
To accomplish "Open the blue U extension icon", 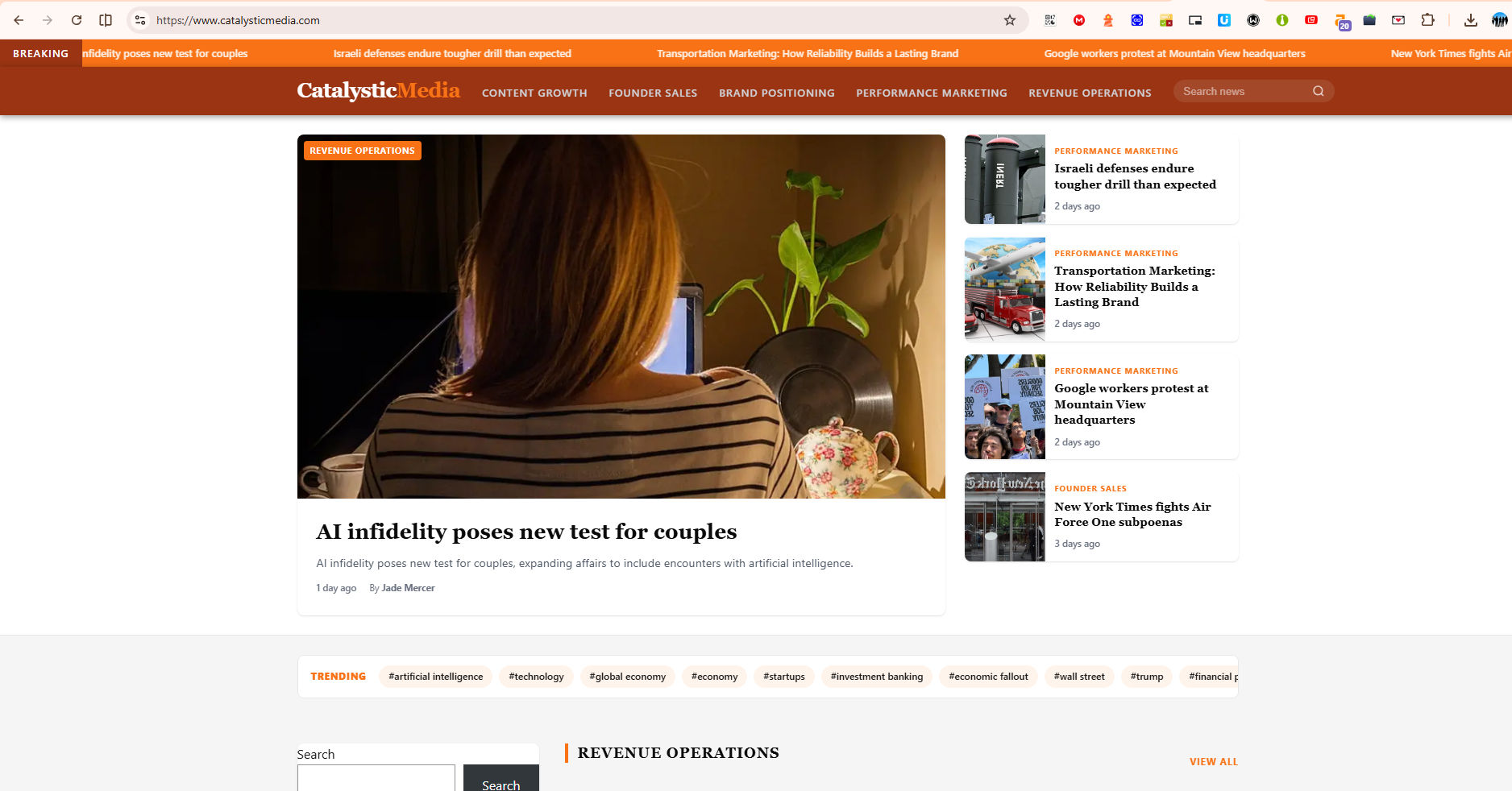I will pyautogui.click(x=1224, y=20).
